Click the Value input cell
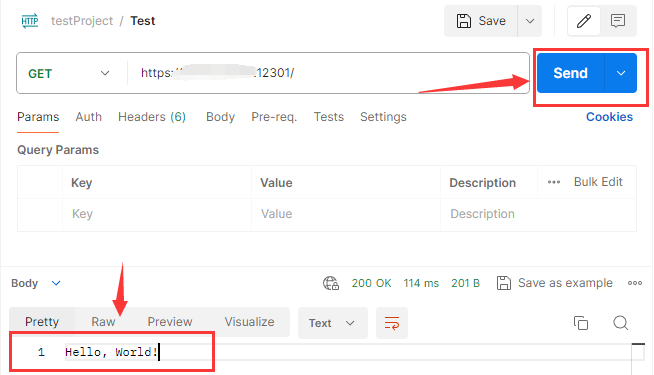The width and height of the screenshot is (654, 375). pyautogui.click(x=346, y=214)
